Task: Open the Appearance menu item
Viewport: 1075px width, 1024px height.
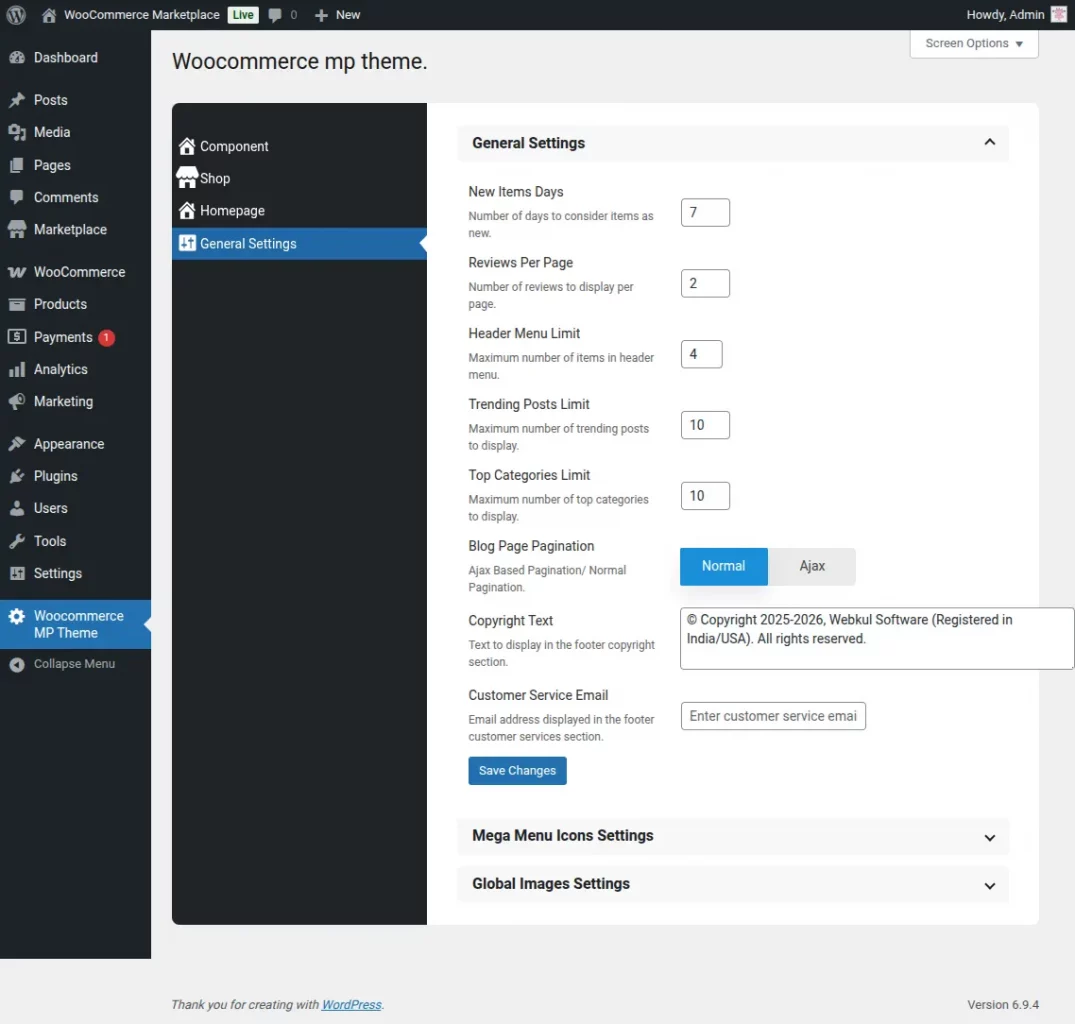Action: pos(75,444)
